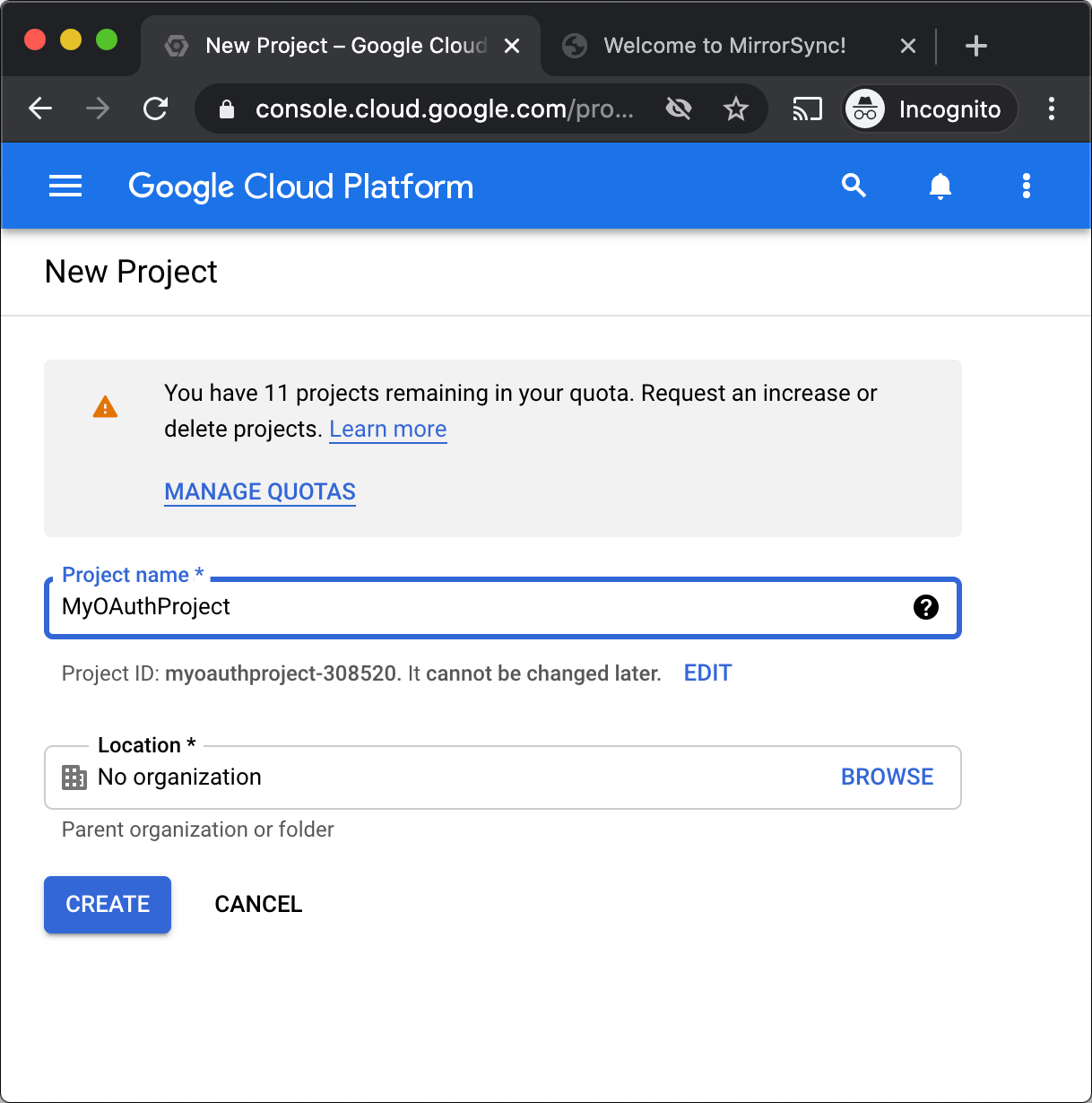
Task: Close the Welcome to MirrorSync tab
Action: [908, 46]
